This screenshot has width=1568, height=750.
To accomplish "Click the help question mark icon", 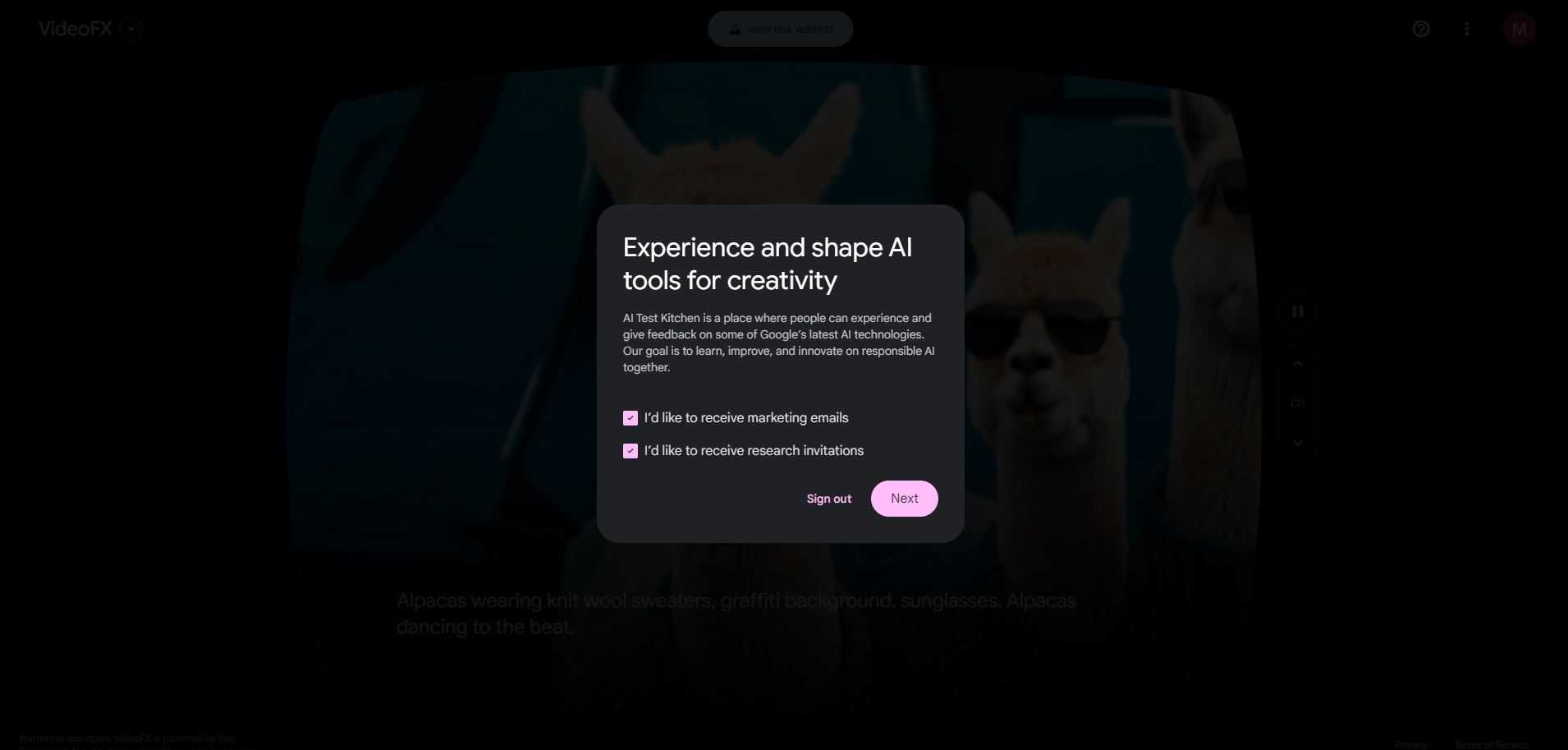I will coord(1421,29).
